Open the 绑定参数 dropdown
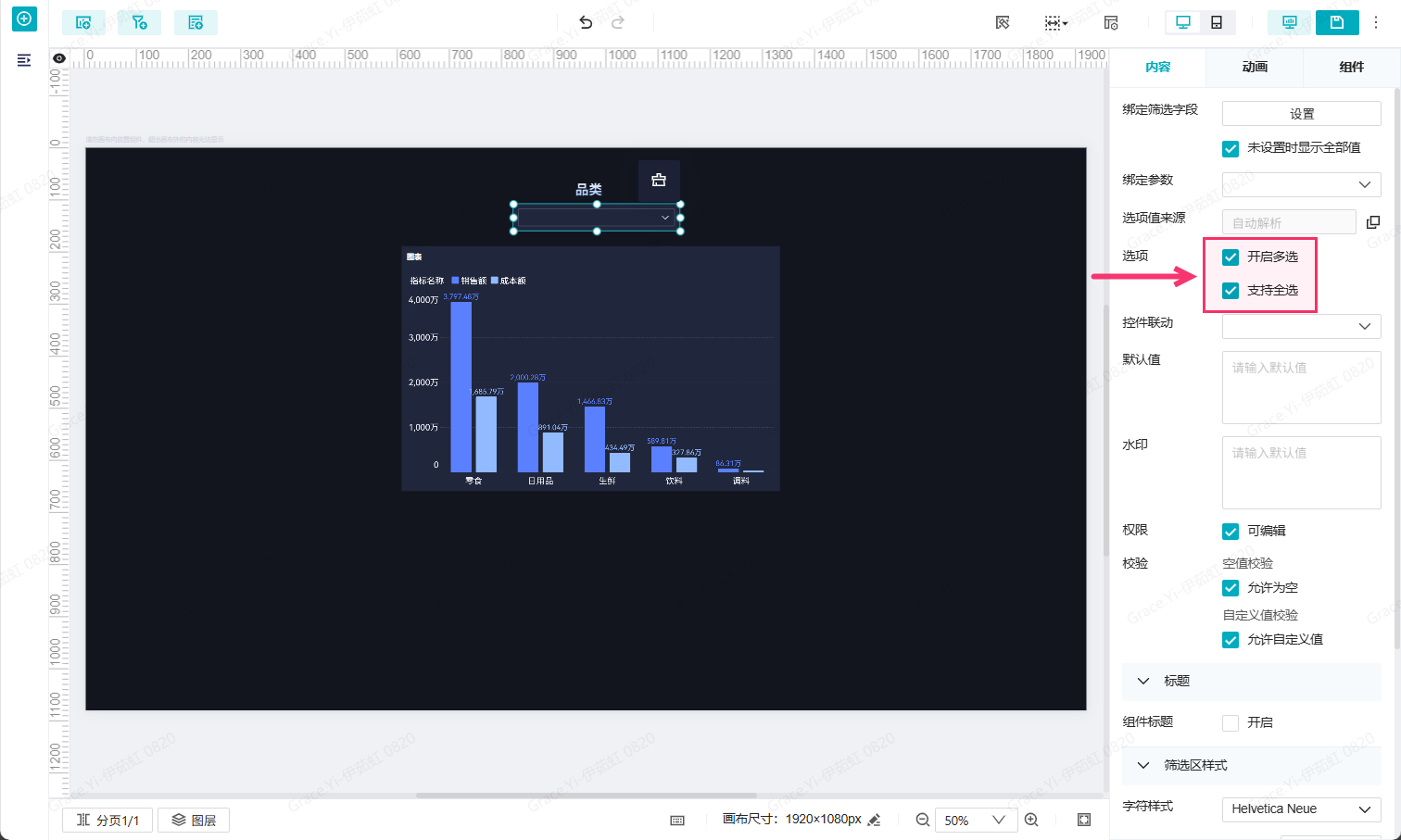This screenshot has height=840, width=1401. (x=1302, y=184)
